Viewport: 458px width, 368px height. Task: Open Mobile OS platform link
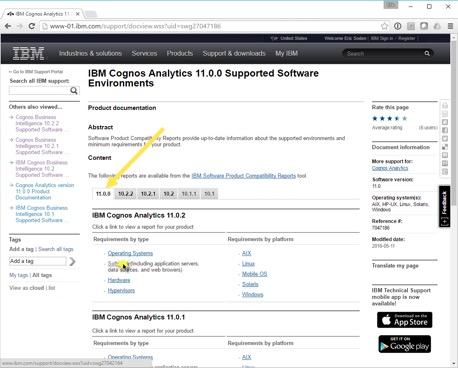[255, 274]
